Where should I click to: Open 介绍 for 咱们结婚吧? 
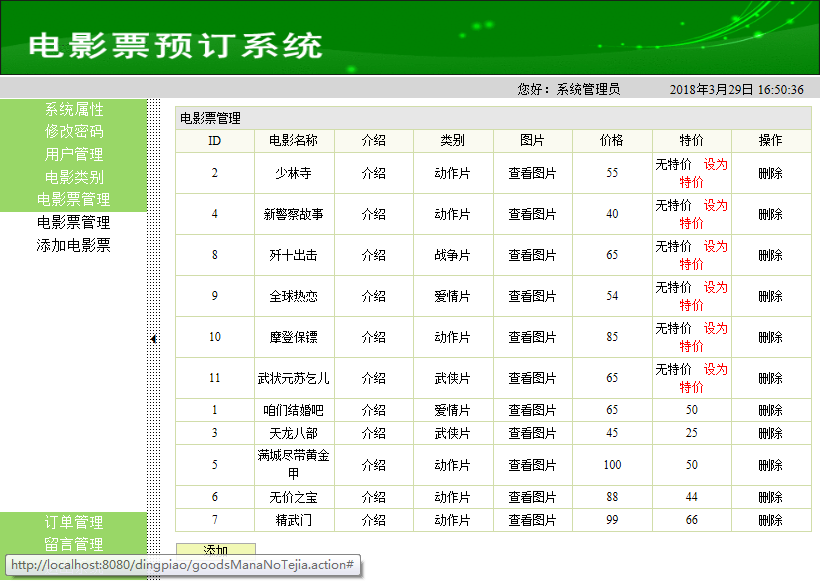[373, 410]
